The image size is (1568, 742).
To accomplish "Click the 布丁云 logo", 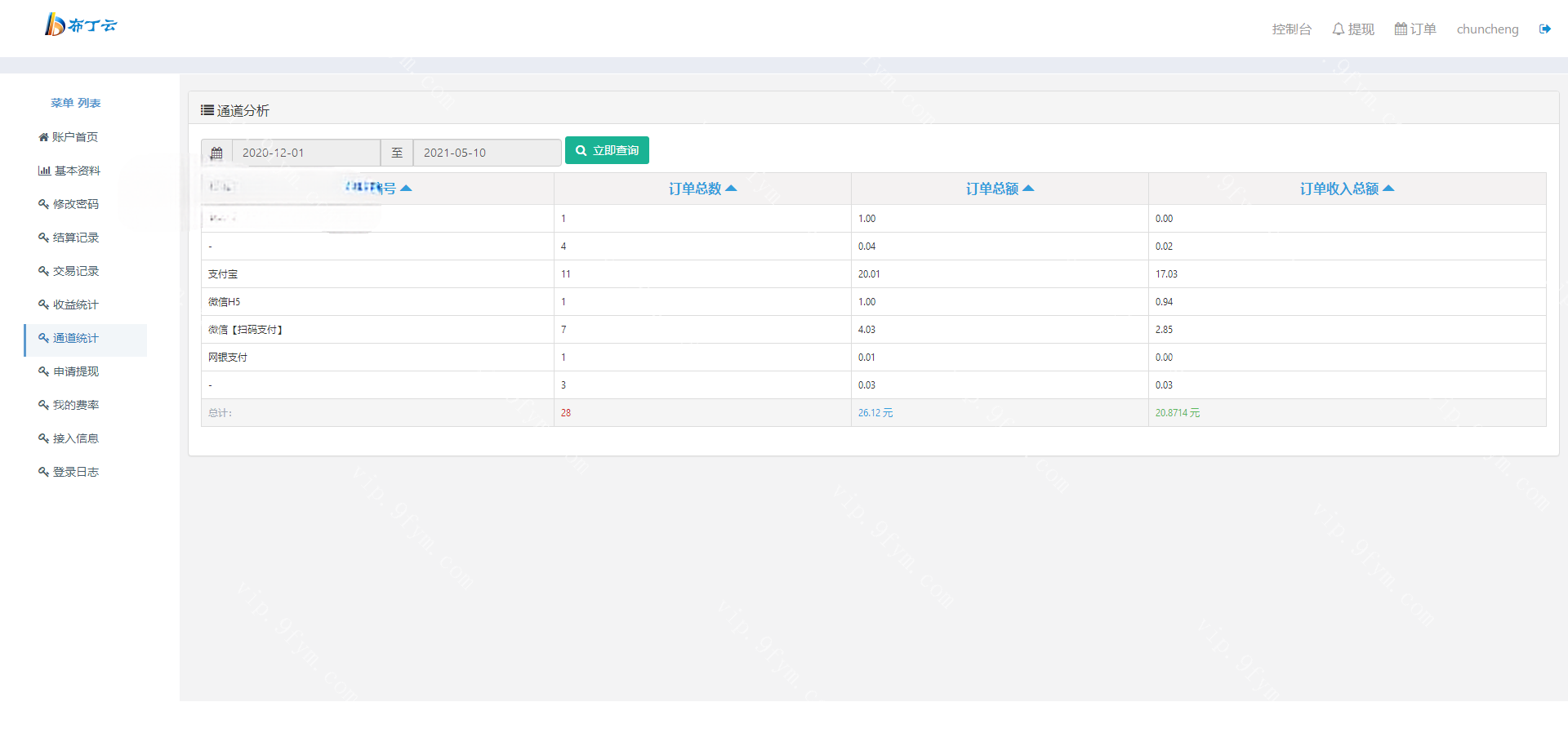I will click(x=80, y=25).
